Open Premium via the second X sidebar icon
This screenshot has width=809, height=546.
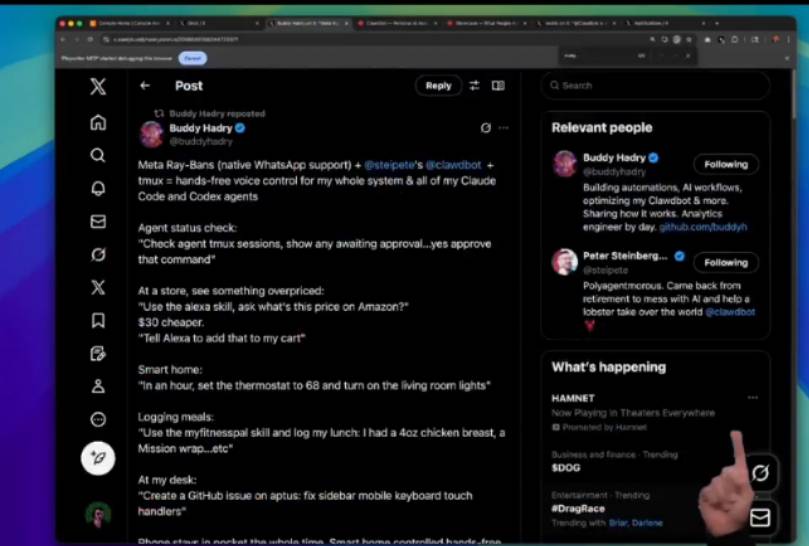[x=98, y=287]
